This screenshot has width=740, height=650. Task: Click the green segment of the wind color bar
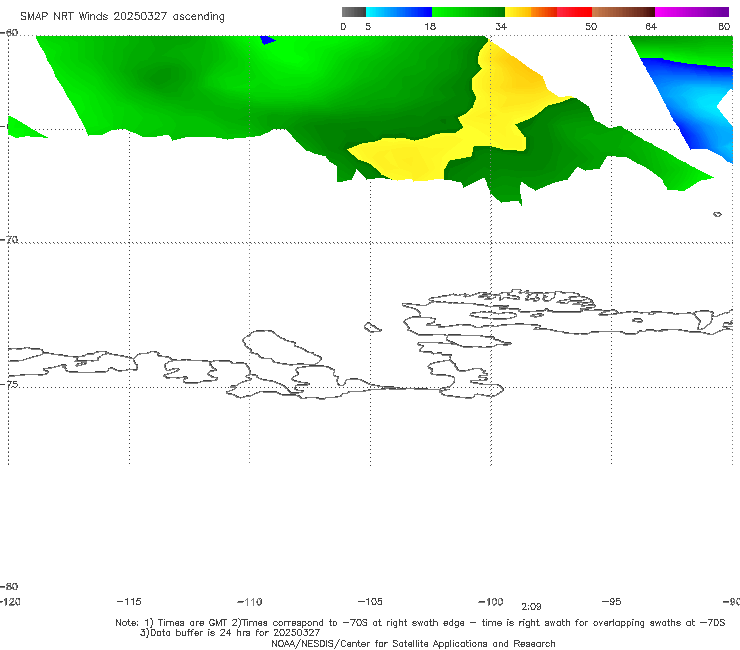pos(468,12)
